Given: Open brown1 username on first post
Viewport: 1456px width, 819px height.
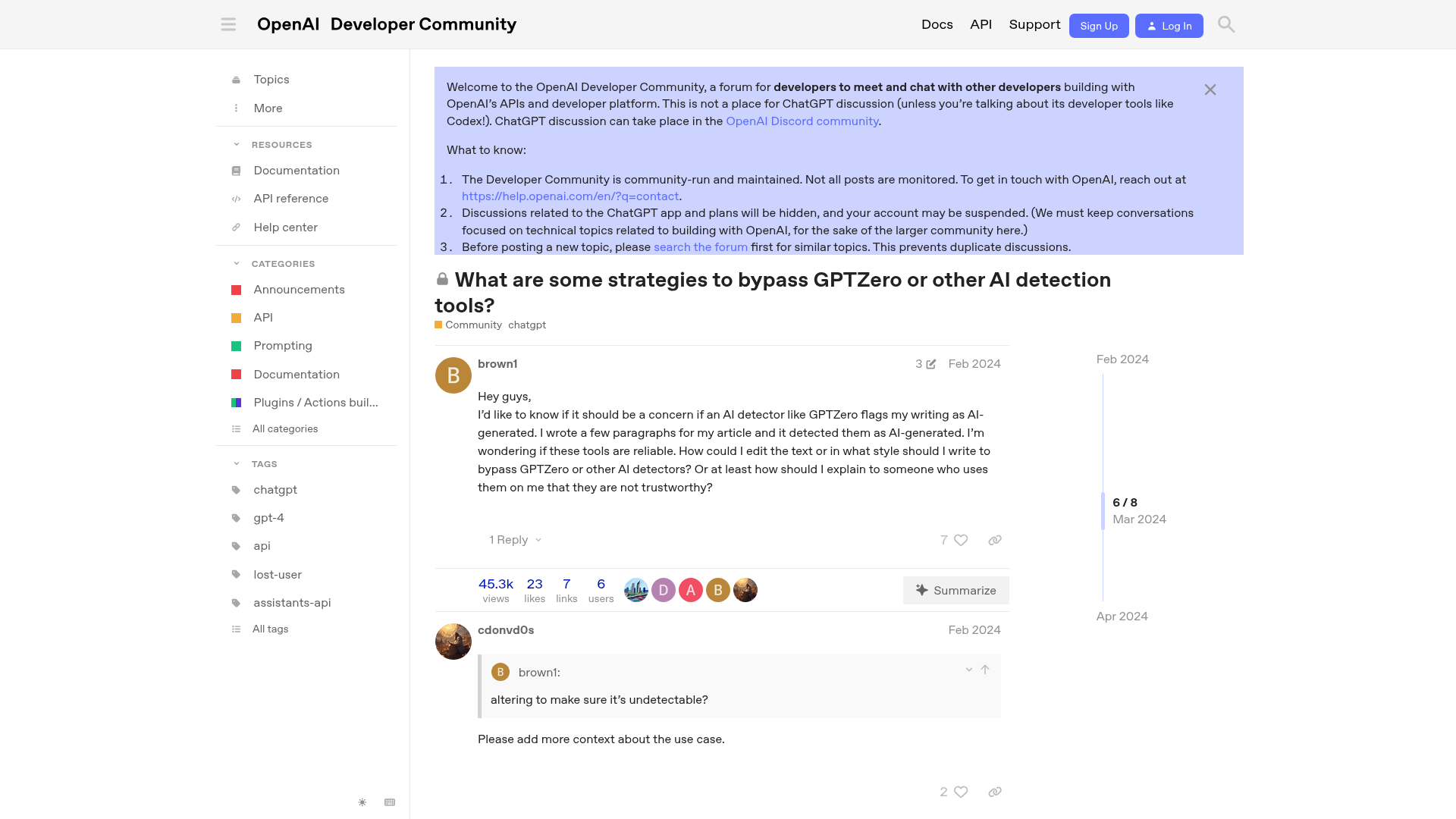Looking at the screenshot, I should tap(497, 364).
